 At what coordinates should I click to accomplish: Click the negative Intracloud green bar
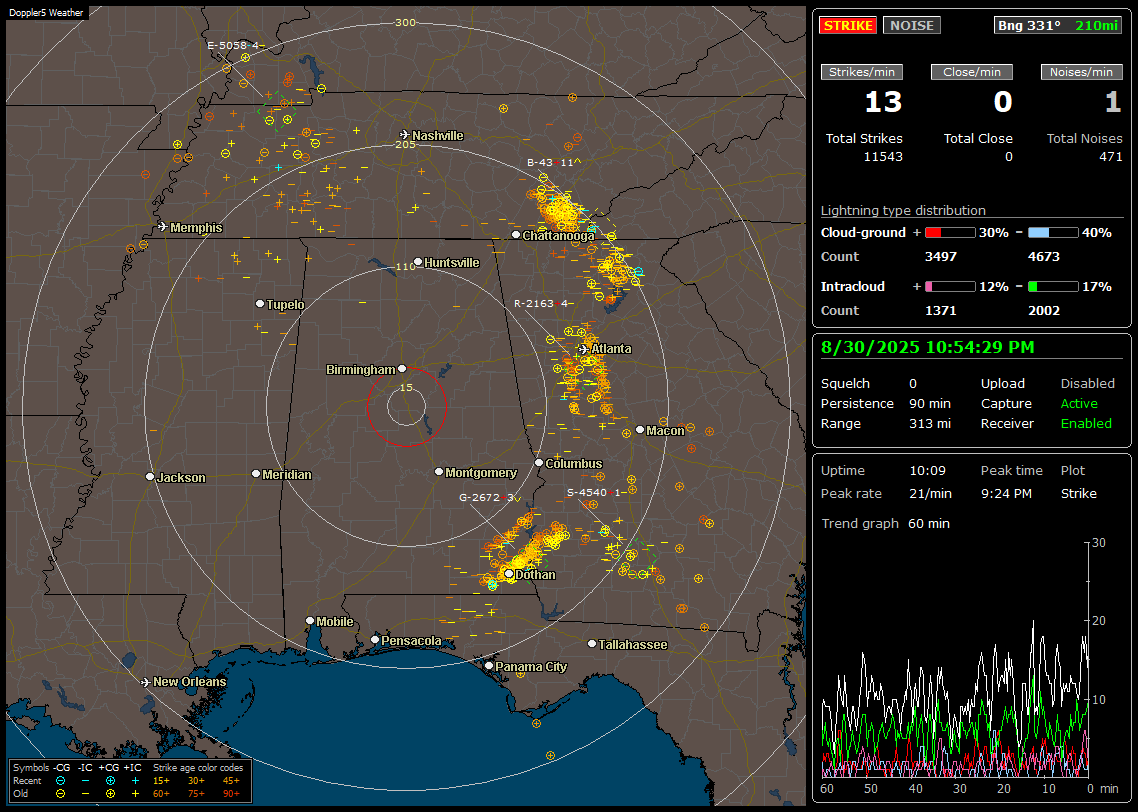pos(1053,287)
